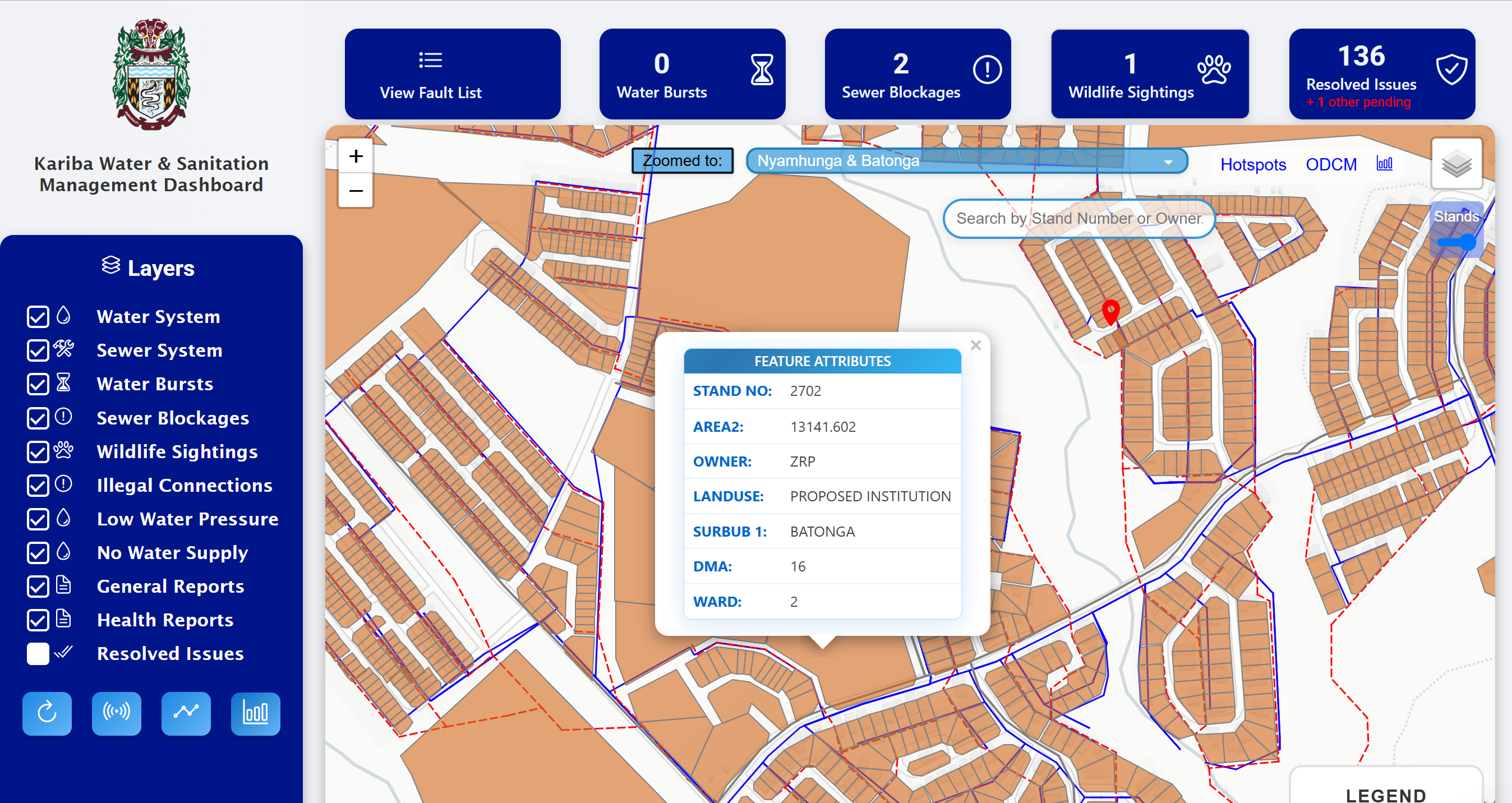
Task: Zoom out the map with minus button
Action: point(356,191)
